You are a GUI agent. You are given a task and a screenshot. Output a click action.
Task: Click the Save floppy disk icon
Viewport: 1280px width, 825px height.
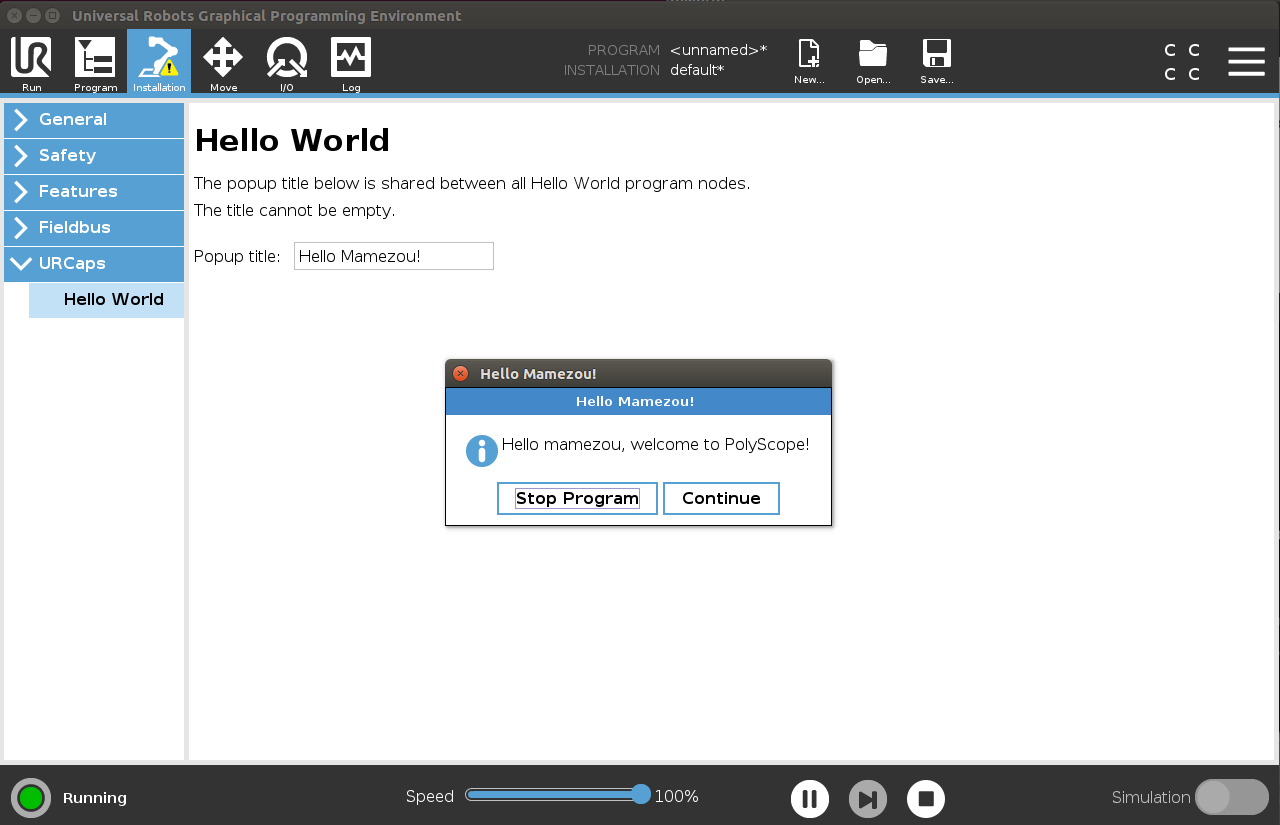[937, 56]
